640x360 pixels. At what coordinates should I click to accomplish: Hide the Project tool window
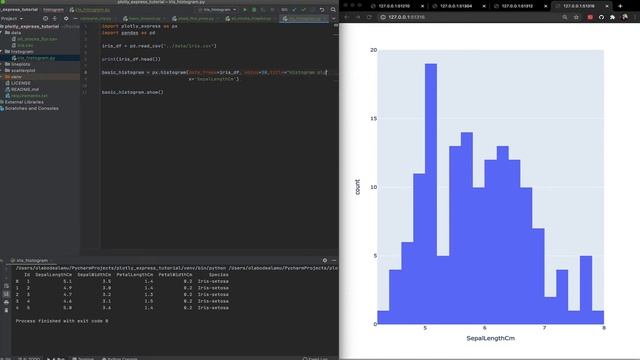[x=75, y=18]
